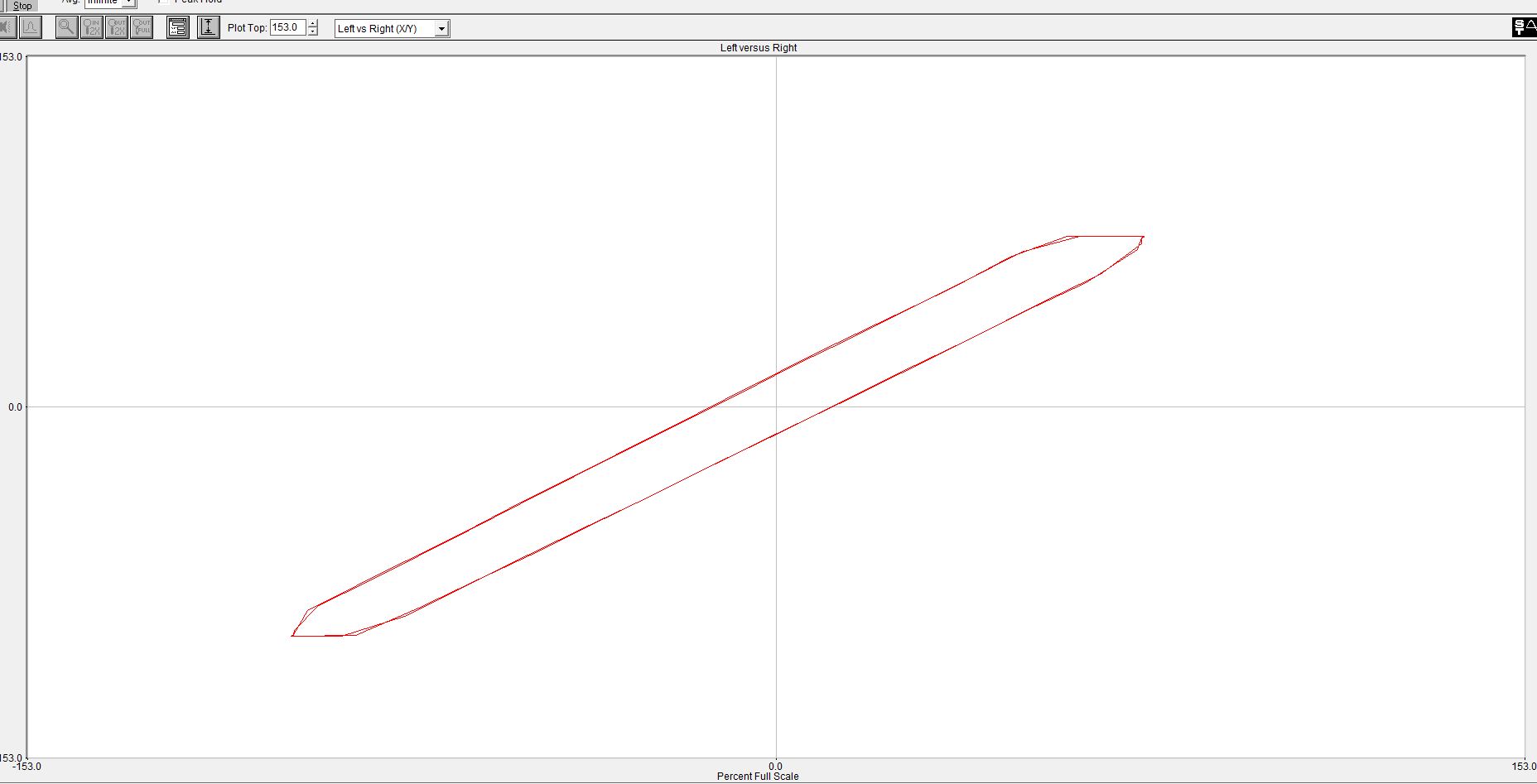This screenshot has height=784, width=1537.
Task: Click the ST logo icon at top right
Action: (1524, 27)
